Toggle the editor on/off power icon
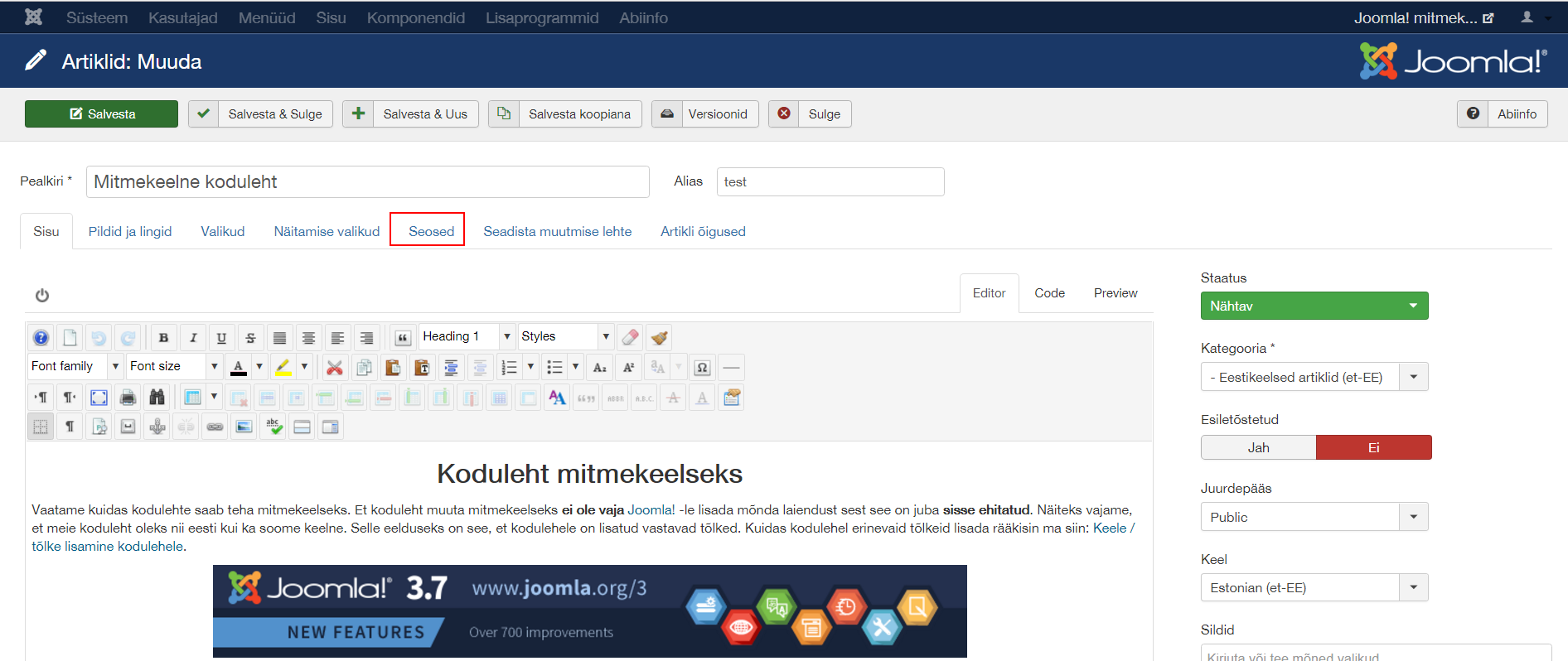The width and height of the screenshot is (1568, 661). pyautogui.click(x=42, y=296)
